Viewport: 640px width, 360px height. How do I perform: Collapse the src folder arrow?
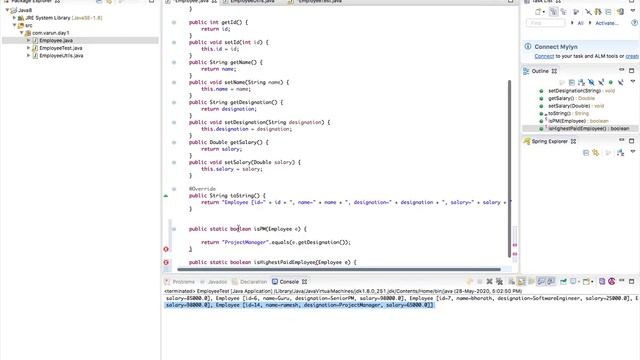tap(14, 25)
